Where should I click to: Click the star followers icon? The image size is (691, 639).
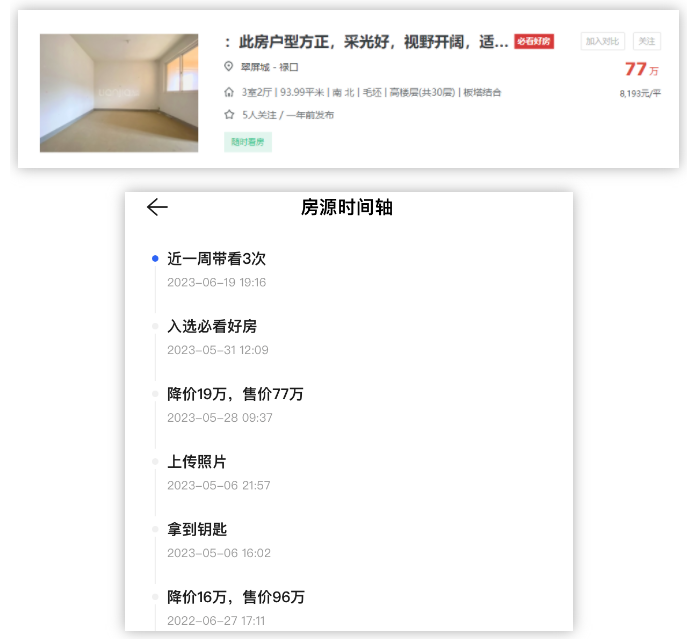point(229,115)
